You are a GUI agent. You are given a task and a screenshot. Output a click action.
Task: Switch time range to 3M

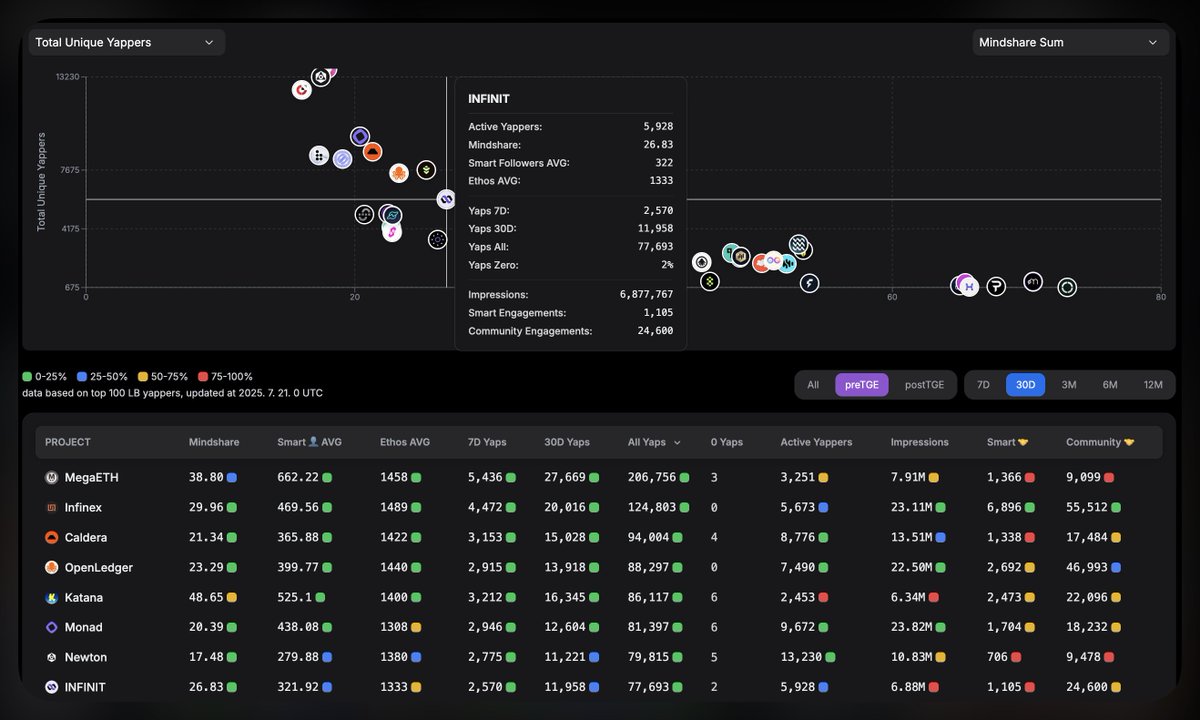pyautogui.click(x=1069, y=385)
